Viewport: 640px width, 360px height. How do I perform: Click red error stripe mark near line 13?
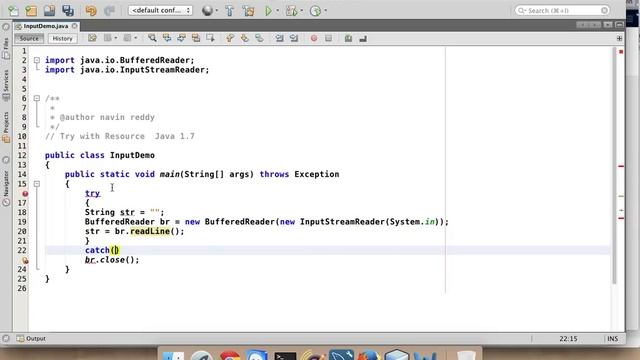pos(621,166)
